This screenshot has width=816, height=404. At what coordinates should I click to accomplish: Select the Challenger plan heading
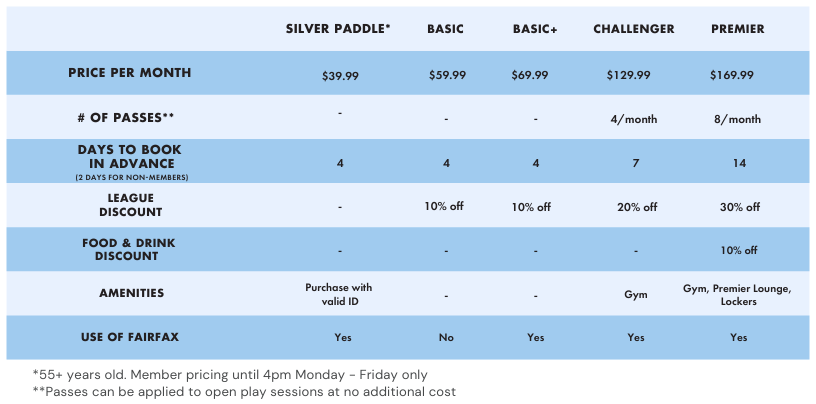pyautogui.click(x=635, y=29)
